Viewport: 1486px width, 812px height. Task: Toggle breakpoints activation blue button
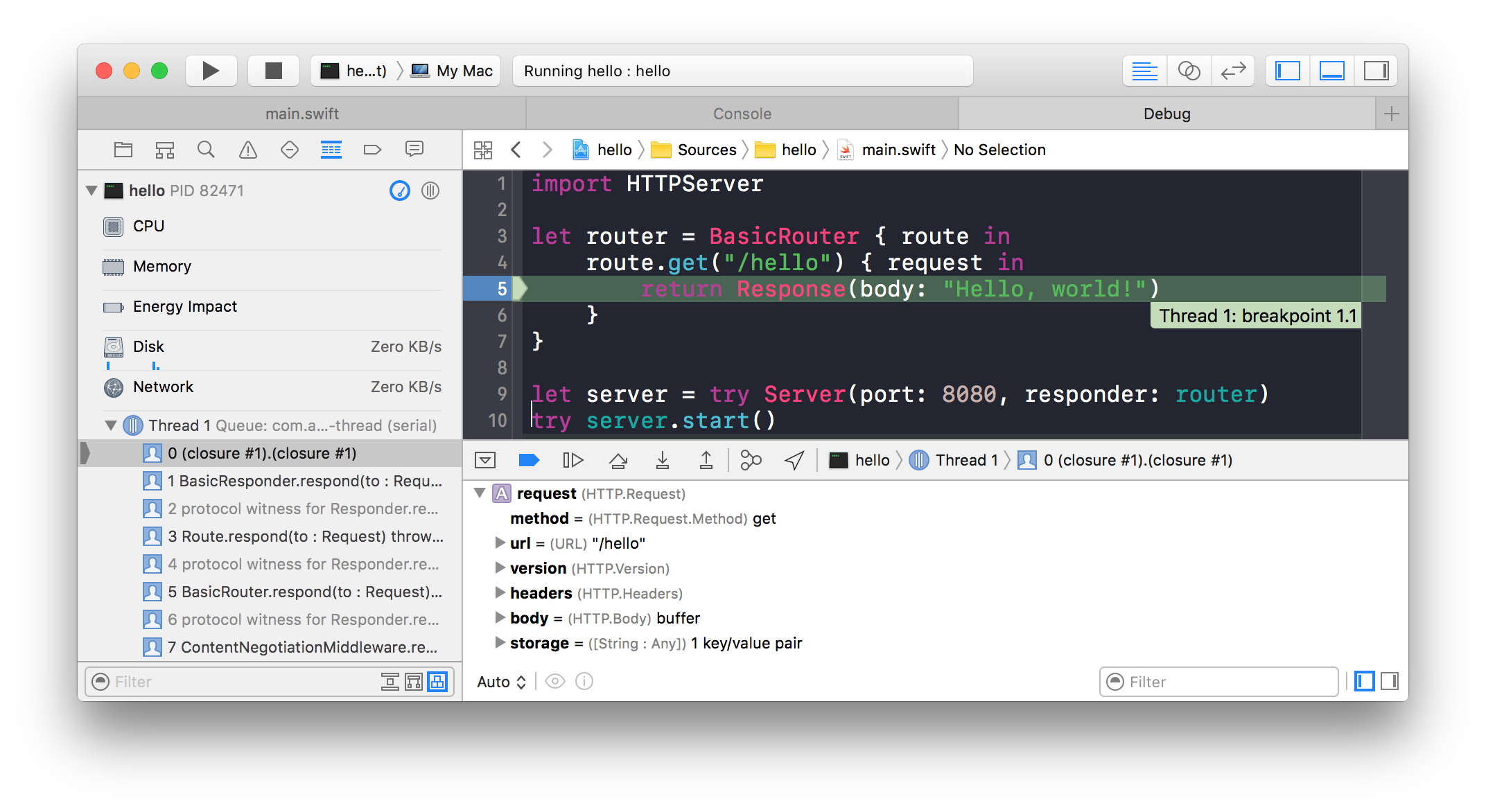pos(529,460)
